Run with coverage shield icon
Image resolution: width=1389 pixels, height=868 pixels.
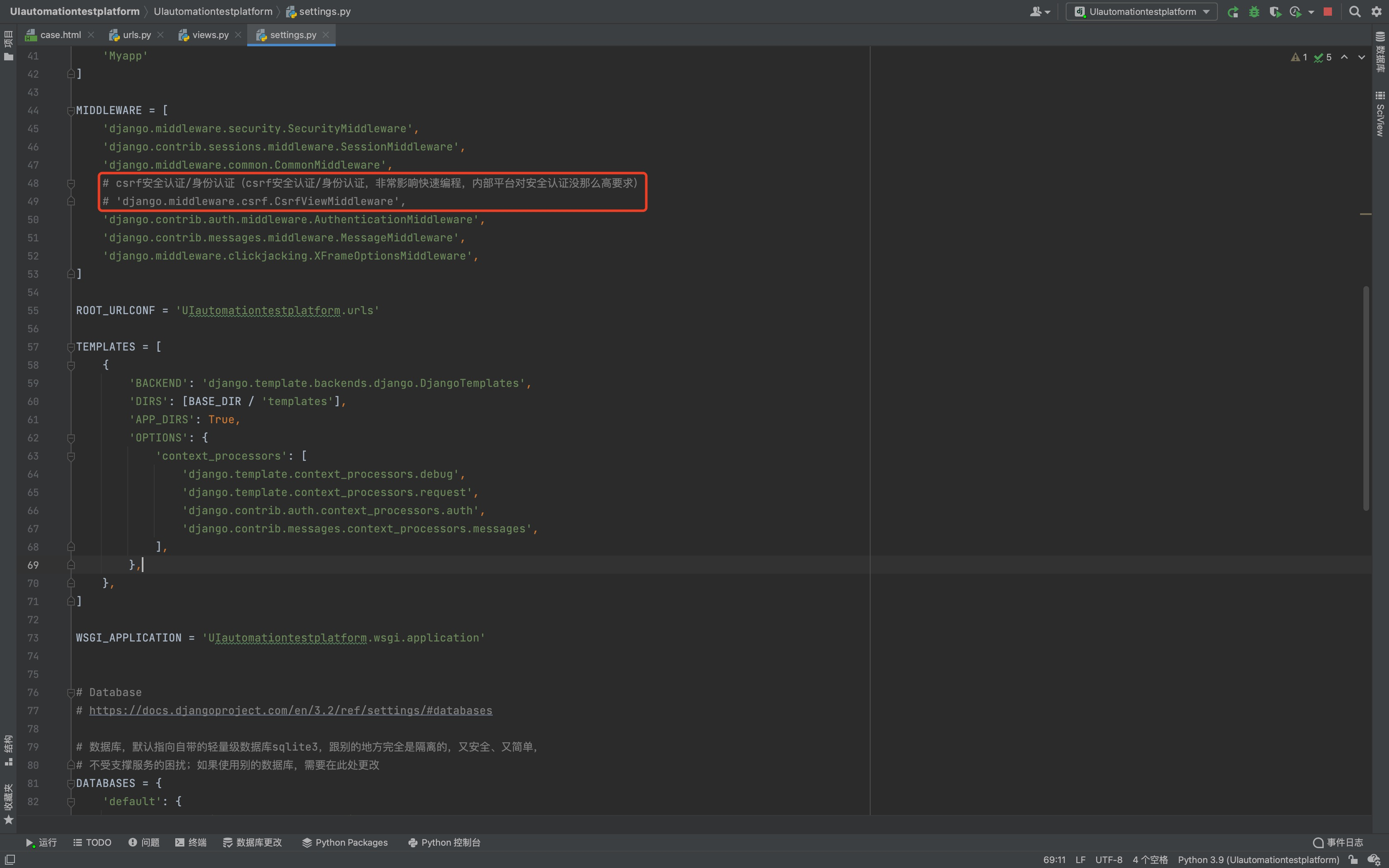[1275, 12]
